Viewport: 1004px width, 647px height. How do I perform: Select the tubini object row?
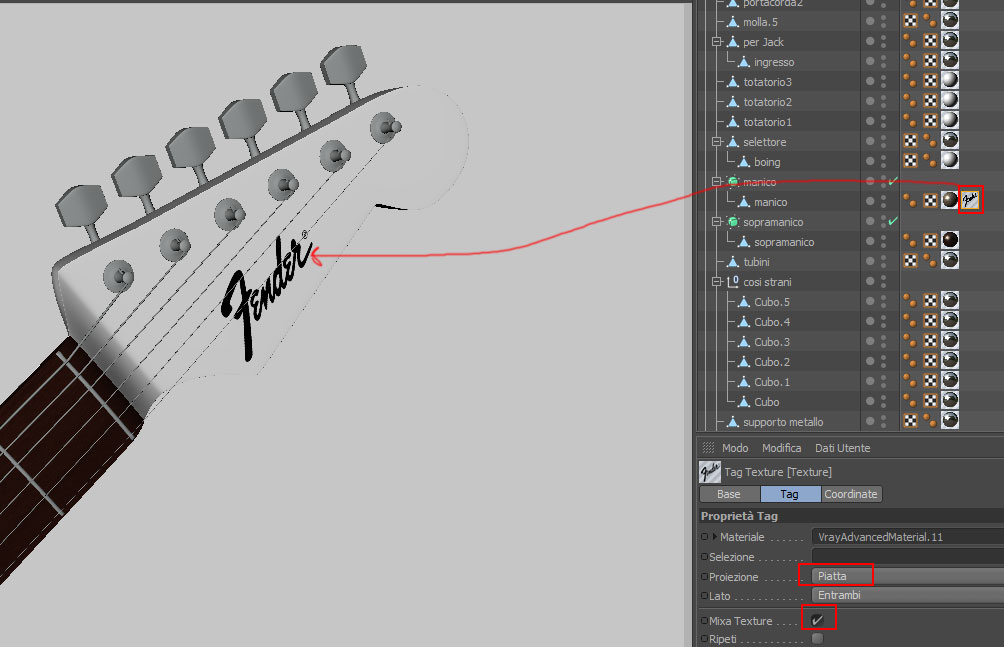(x=756, y=262)
